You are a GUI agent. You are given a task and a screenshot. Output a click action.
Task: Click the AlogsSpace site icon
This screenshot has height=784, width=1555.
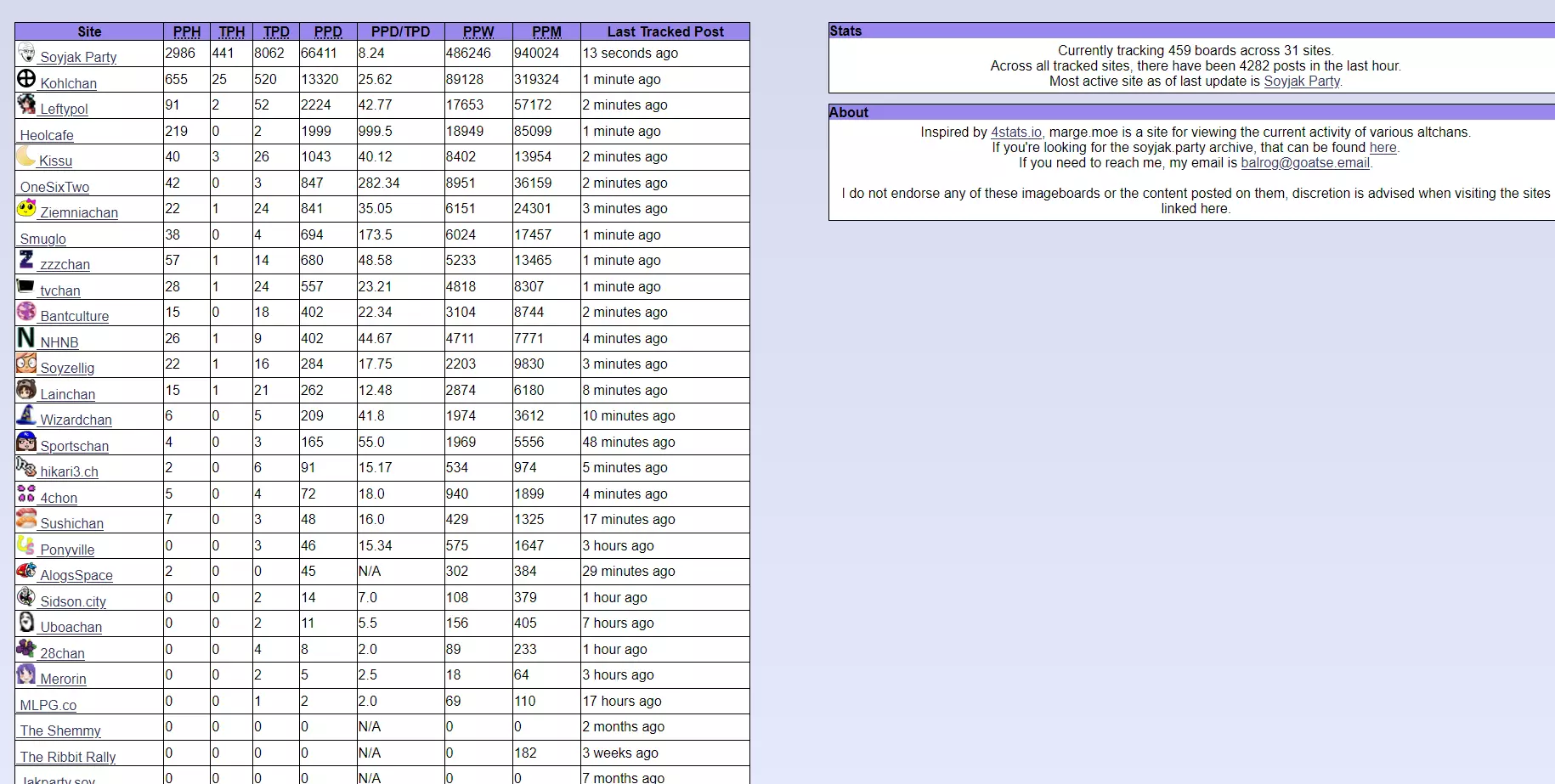(26, 571)
